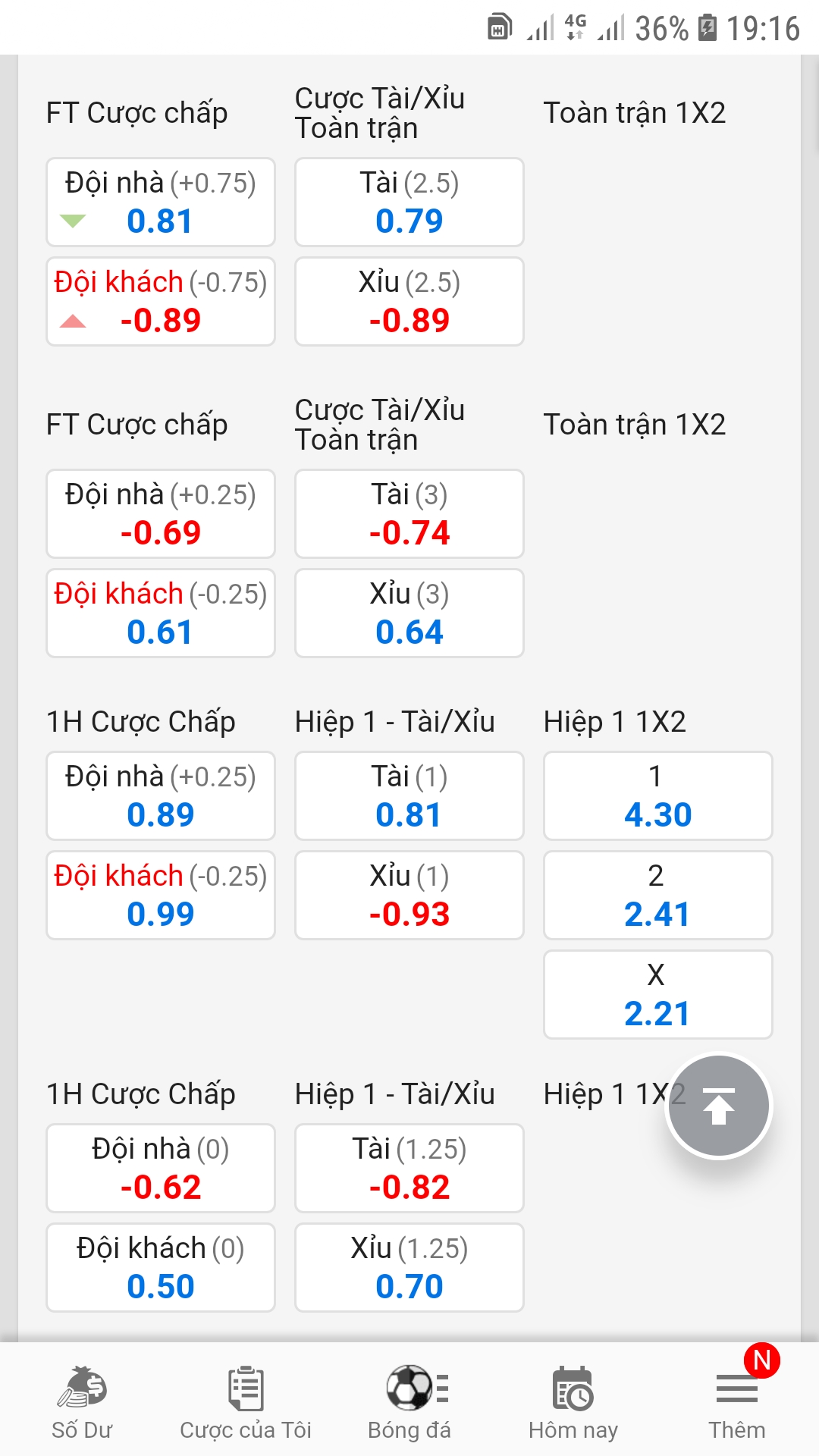The height and width of the screenshot is (1456, 819).
Task: Choose Đội nha (0) odds -0.62
Action: [x=161, y=1169]
